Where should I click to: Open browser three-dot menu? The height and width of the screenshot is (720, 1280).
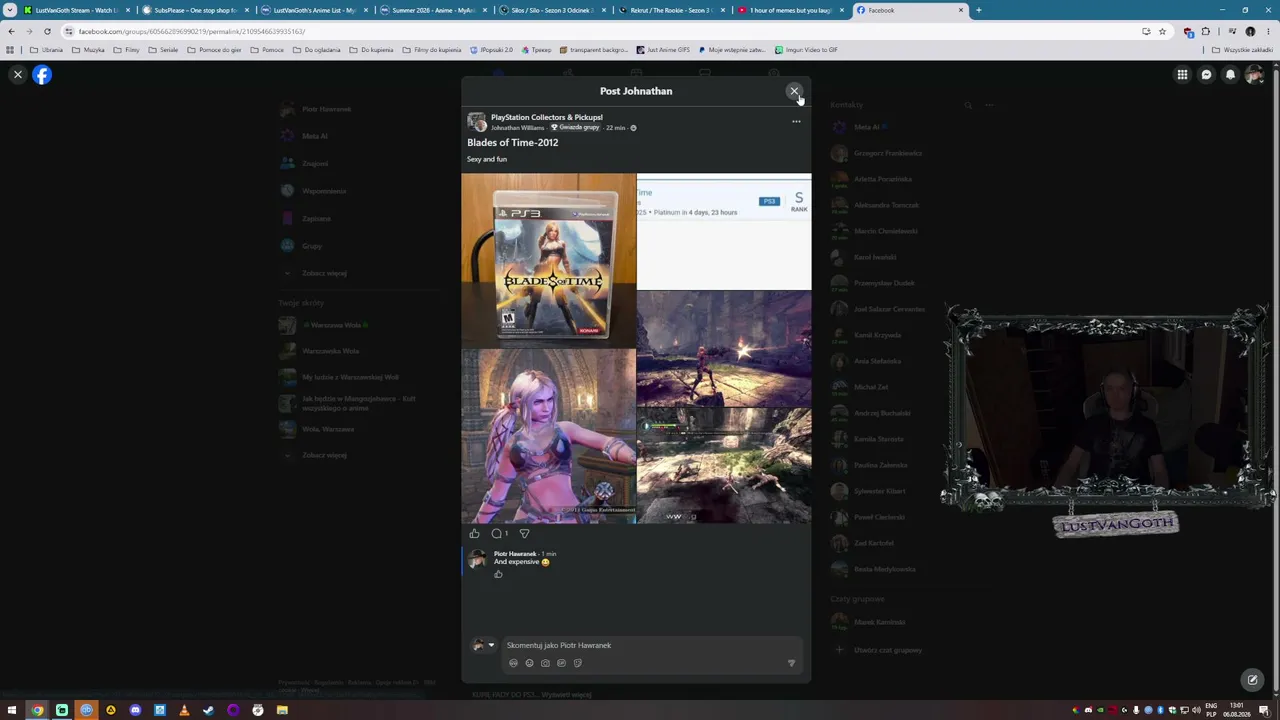tap(1267, 31)
